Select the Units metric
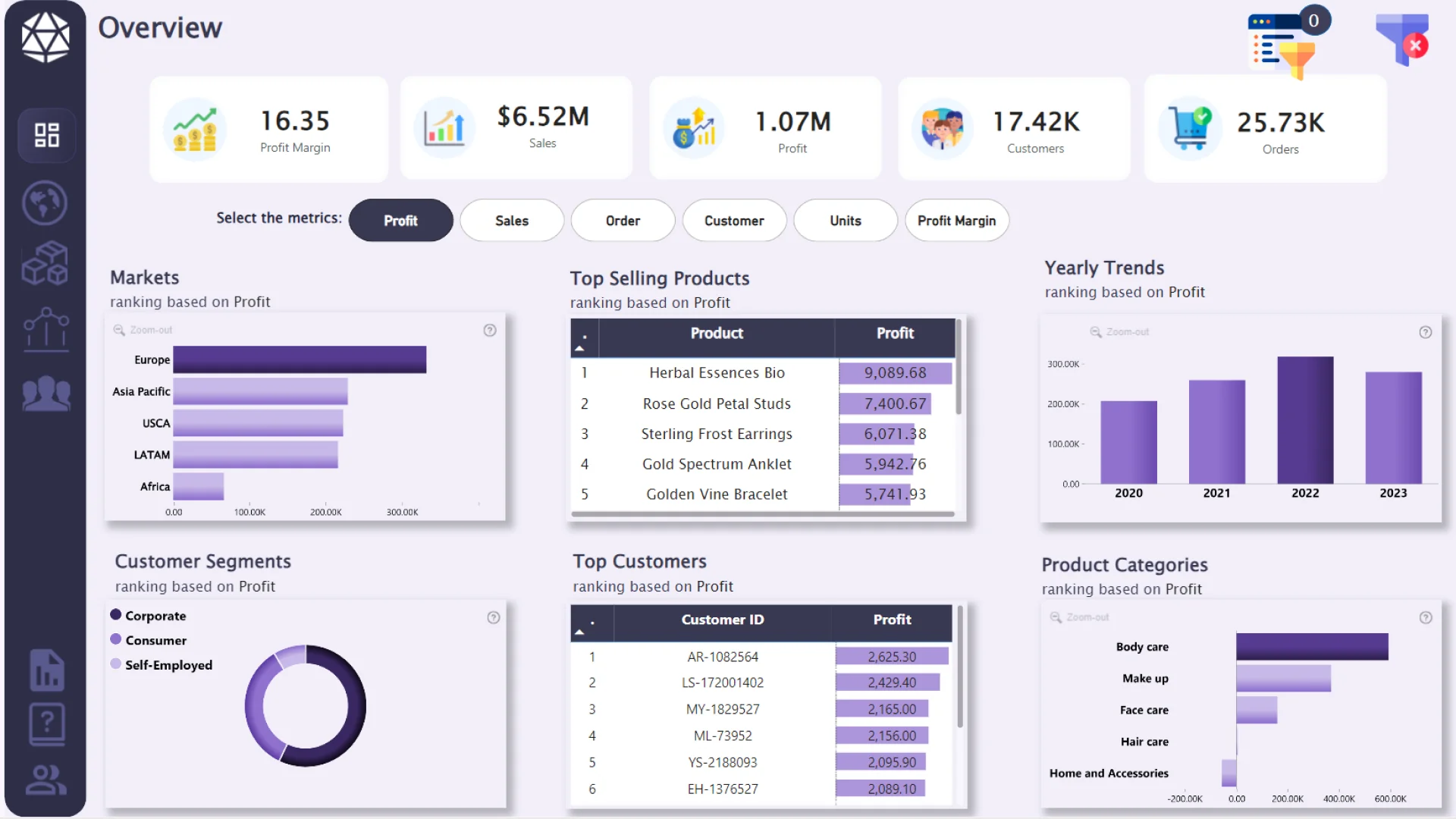 pos(846,221)
